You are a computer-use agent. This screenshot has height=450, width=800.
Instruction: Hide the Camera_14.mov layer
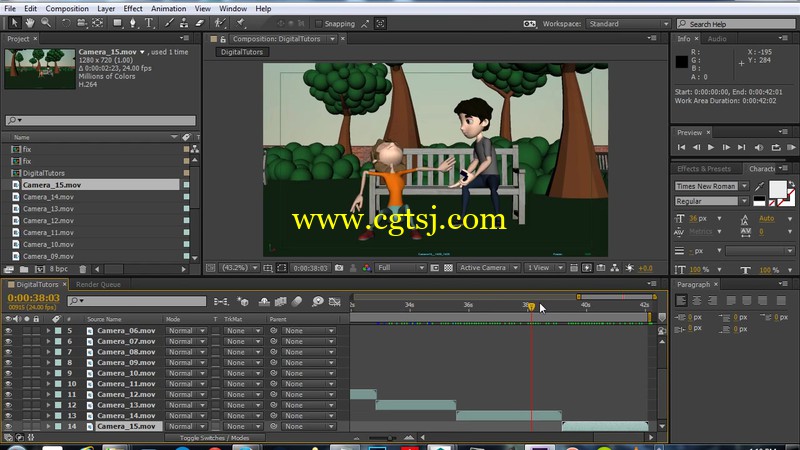[x=8, y=416]
